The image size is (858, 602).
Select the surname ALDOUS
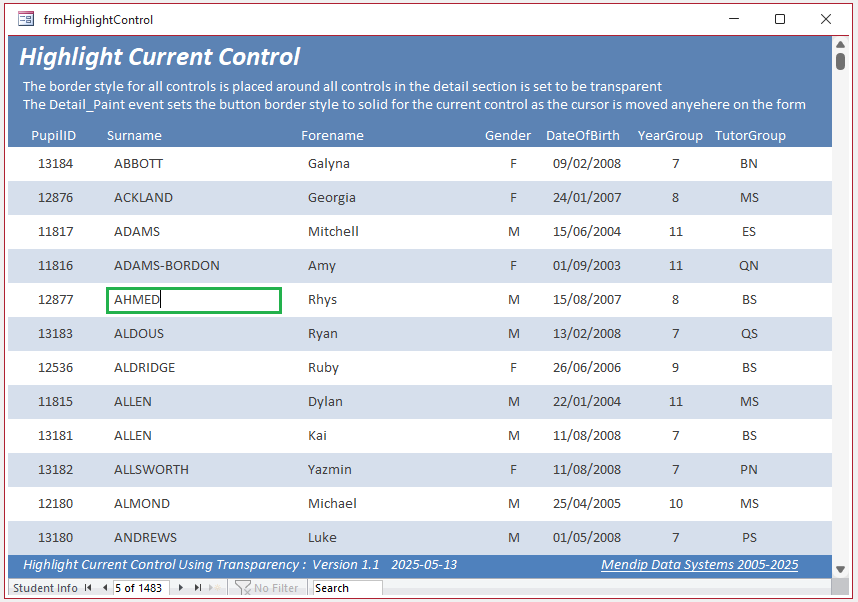pos(139,333)
